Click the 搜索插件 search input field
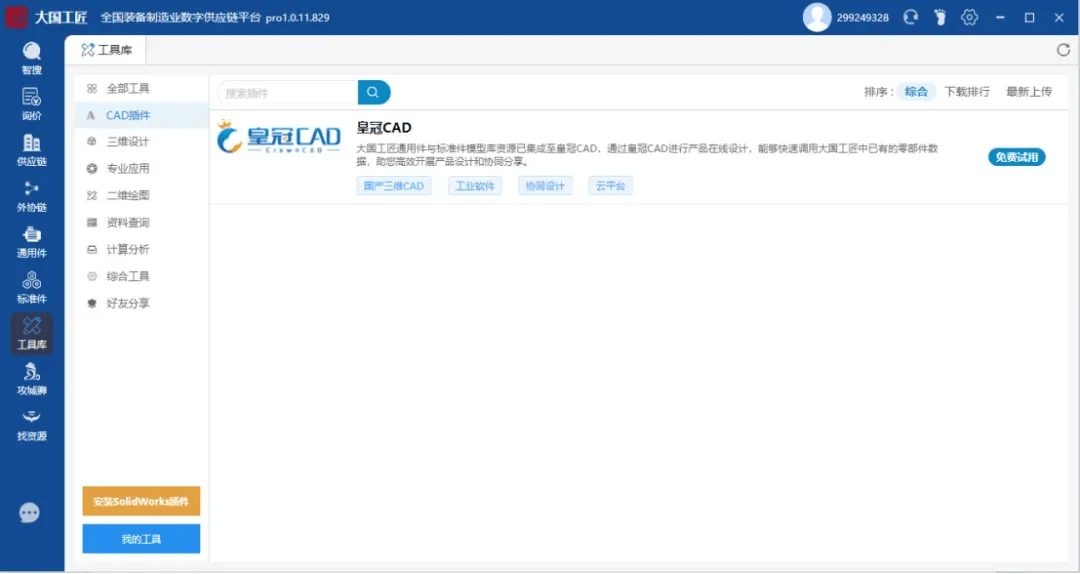 click(288, 93)
